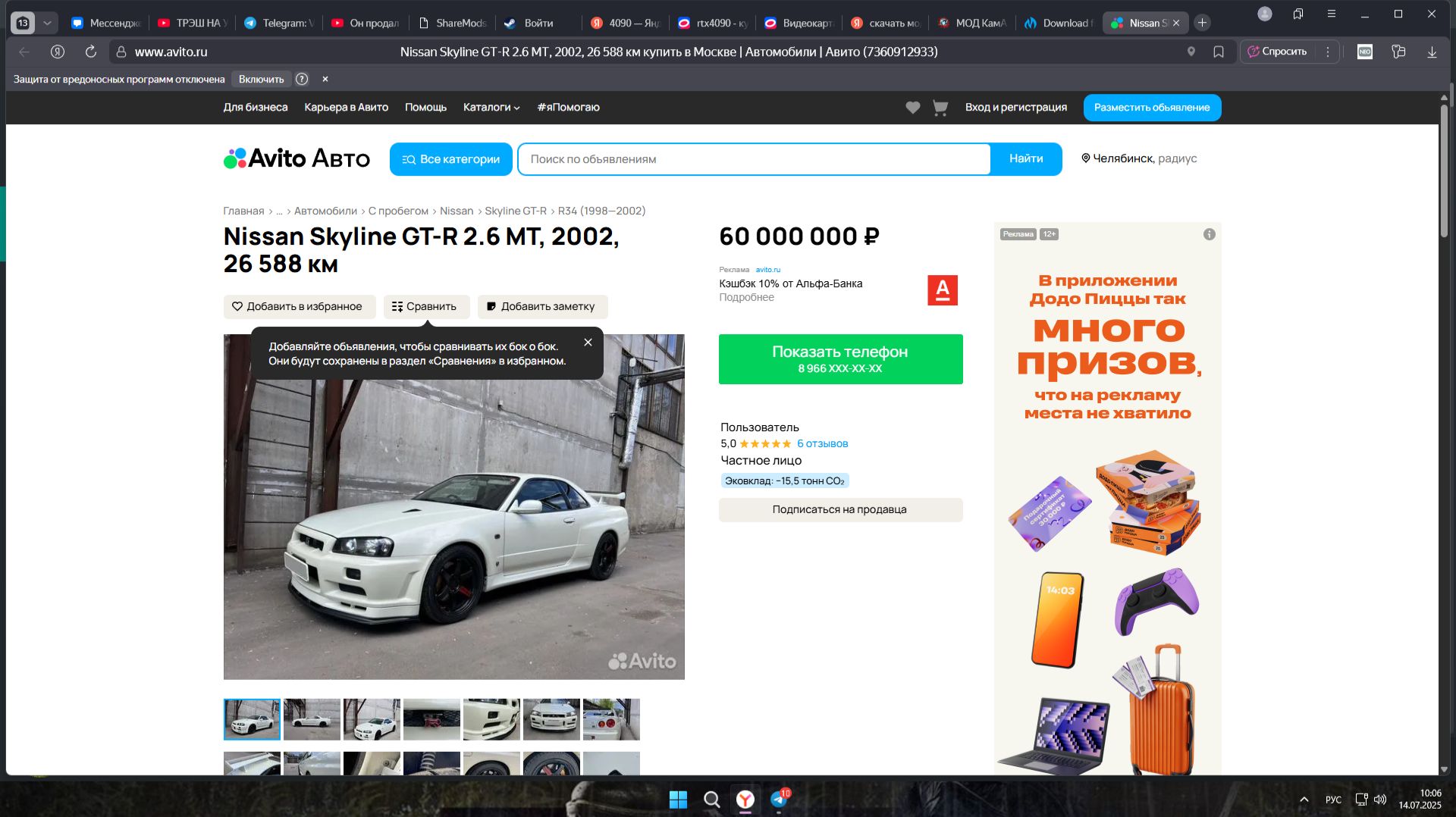Open the Все категории menu
This screenshot has width=1456, height=817.
tap(451, 159)
